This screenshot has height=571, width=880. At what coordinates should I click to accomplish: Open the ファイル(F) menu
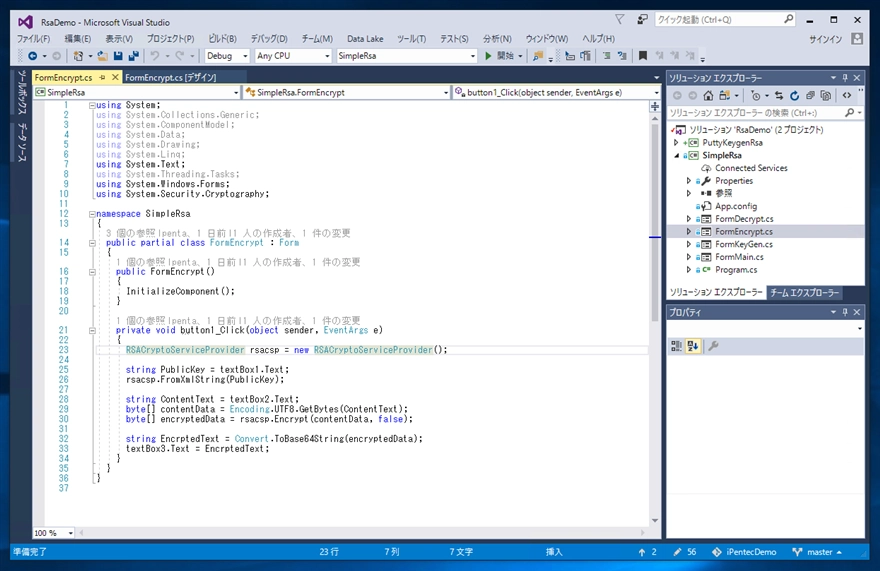pos(33,39)
